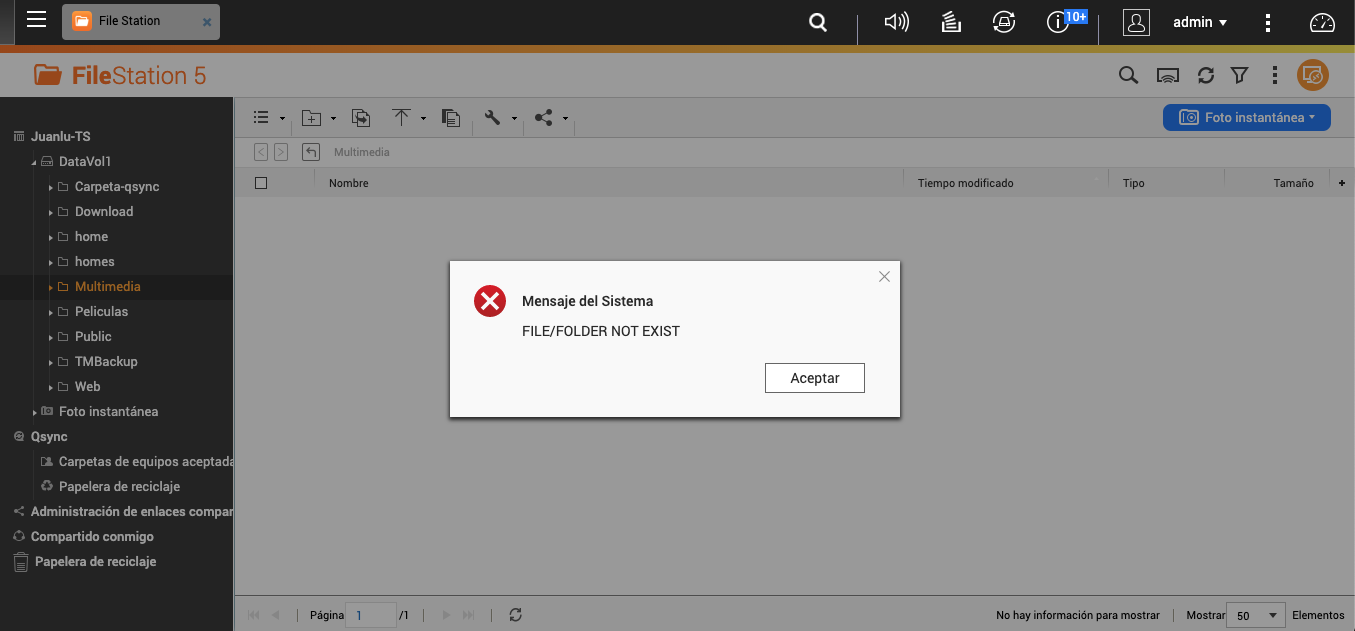Expand the Download folder tree node

pos(51,212)
